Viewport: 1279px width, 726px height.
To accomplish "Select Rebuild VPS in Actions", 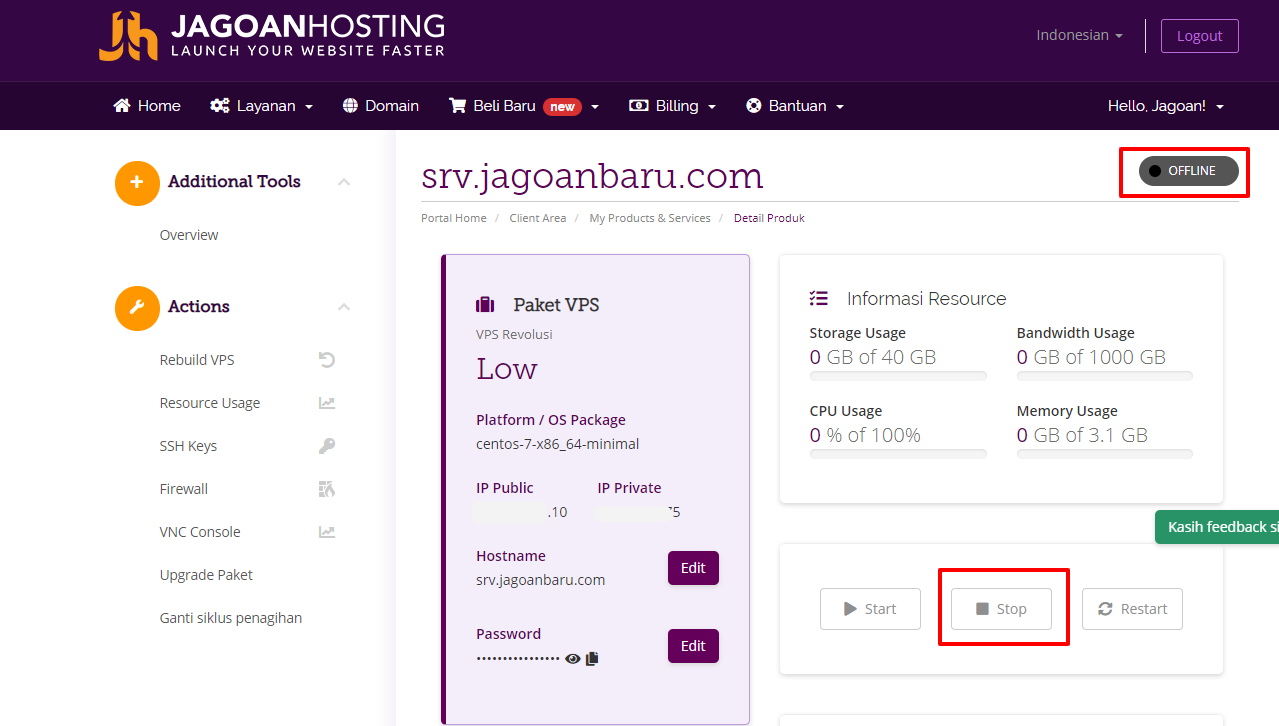I will (197, 360).
